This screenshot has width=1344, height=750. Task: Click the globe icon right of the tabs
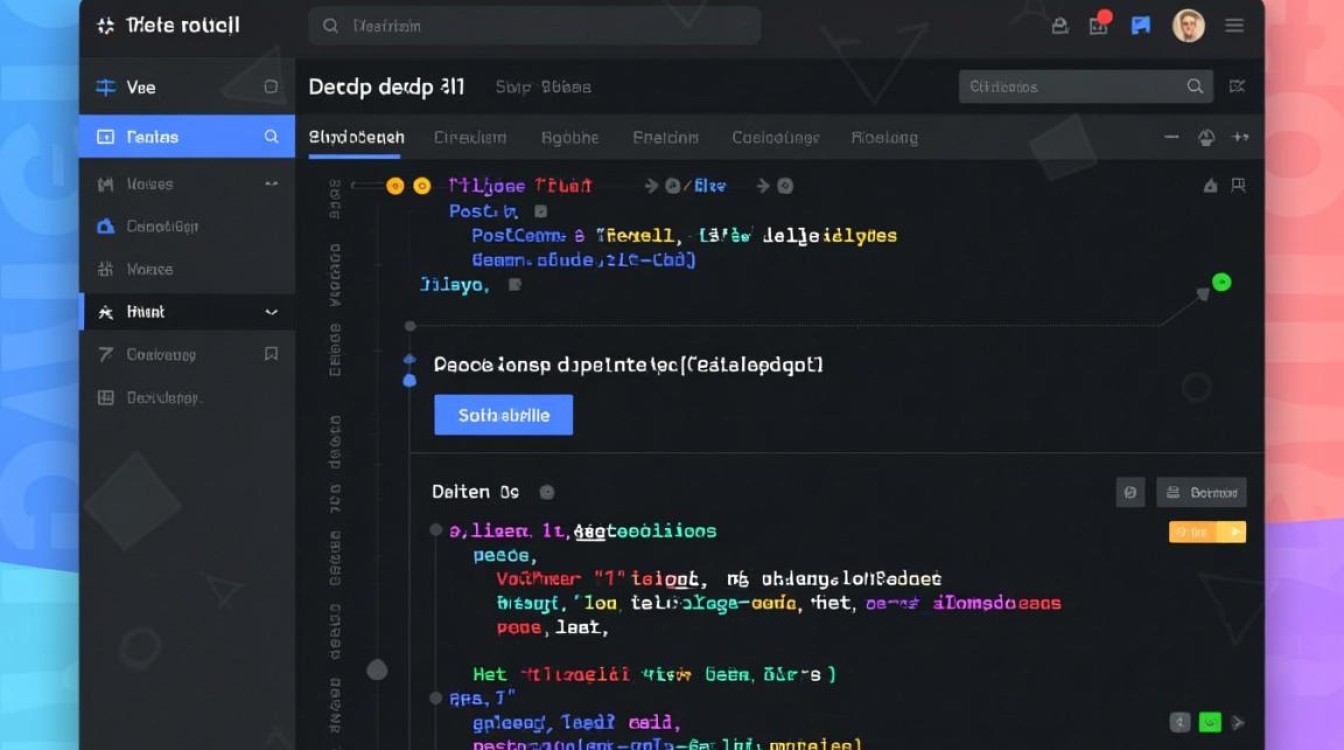coord(1206,137)
